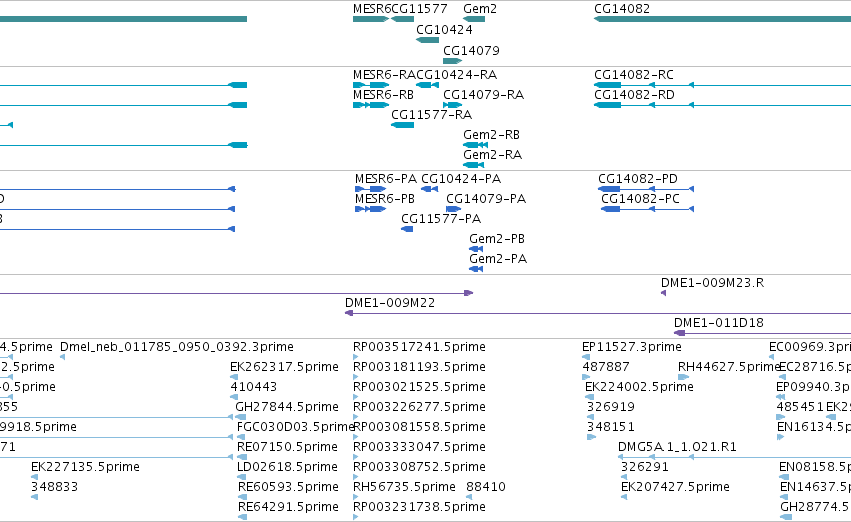Image resolution: width=851 pixels, height=522 pixels.
Task: Select EST RH56735.5prime
Action: click(404, 487)
